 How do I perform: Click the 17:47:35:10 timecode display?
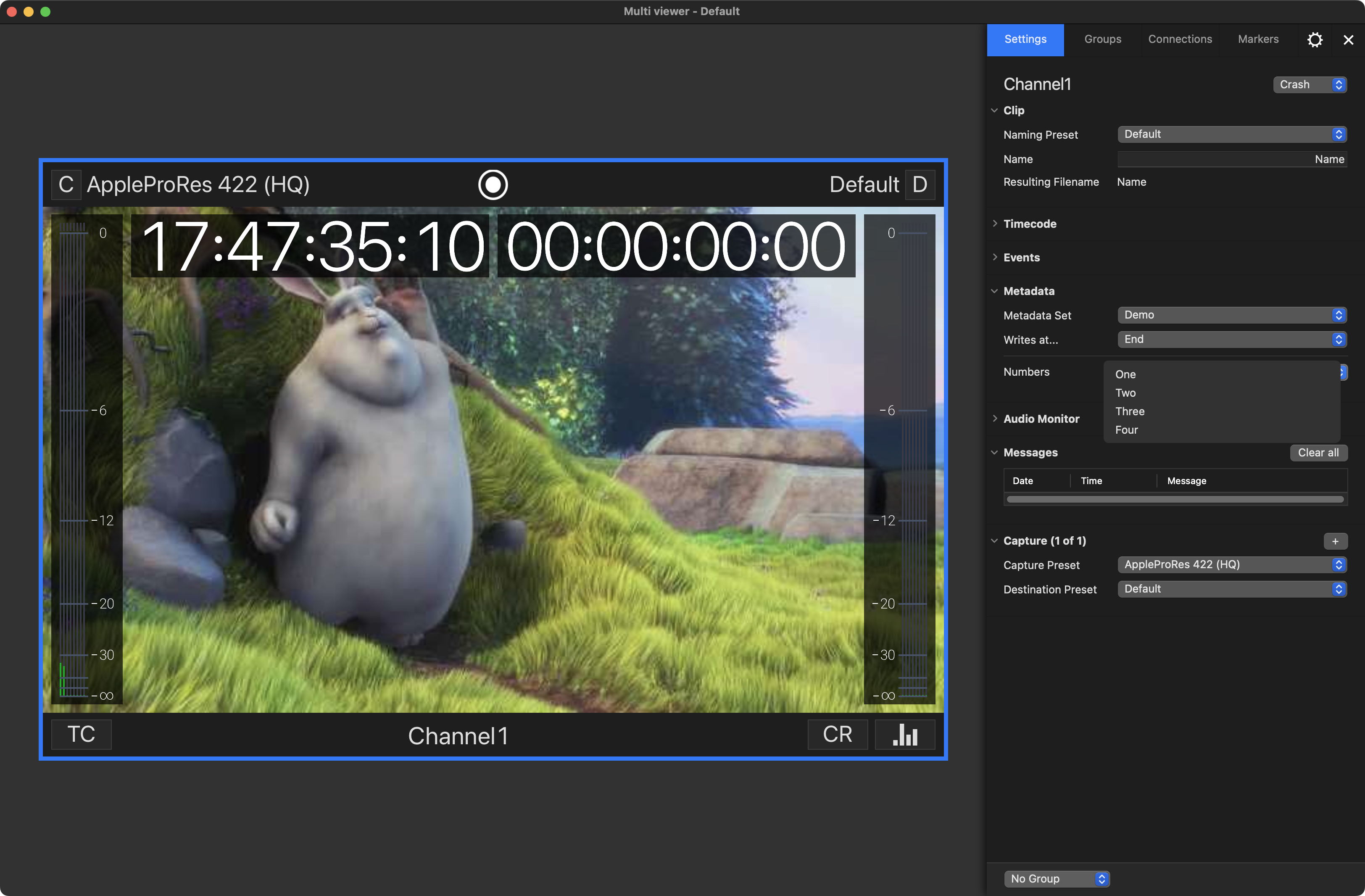[x=310, y=246]
